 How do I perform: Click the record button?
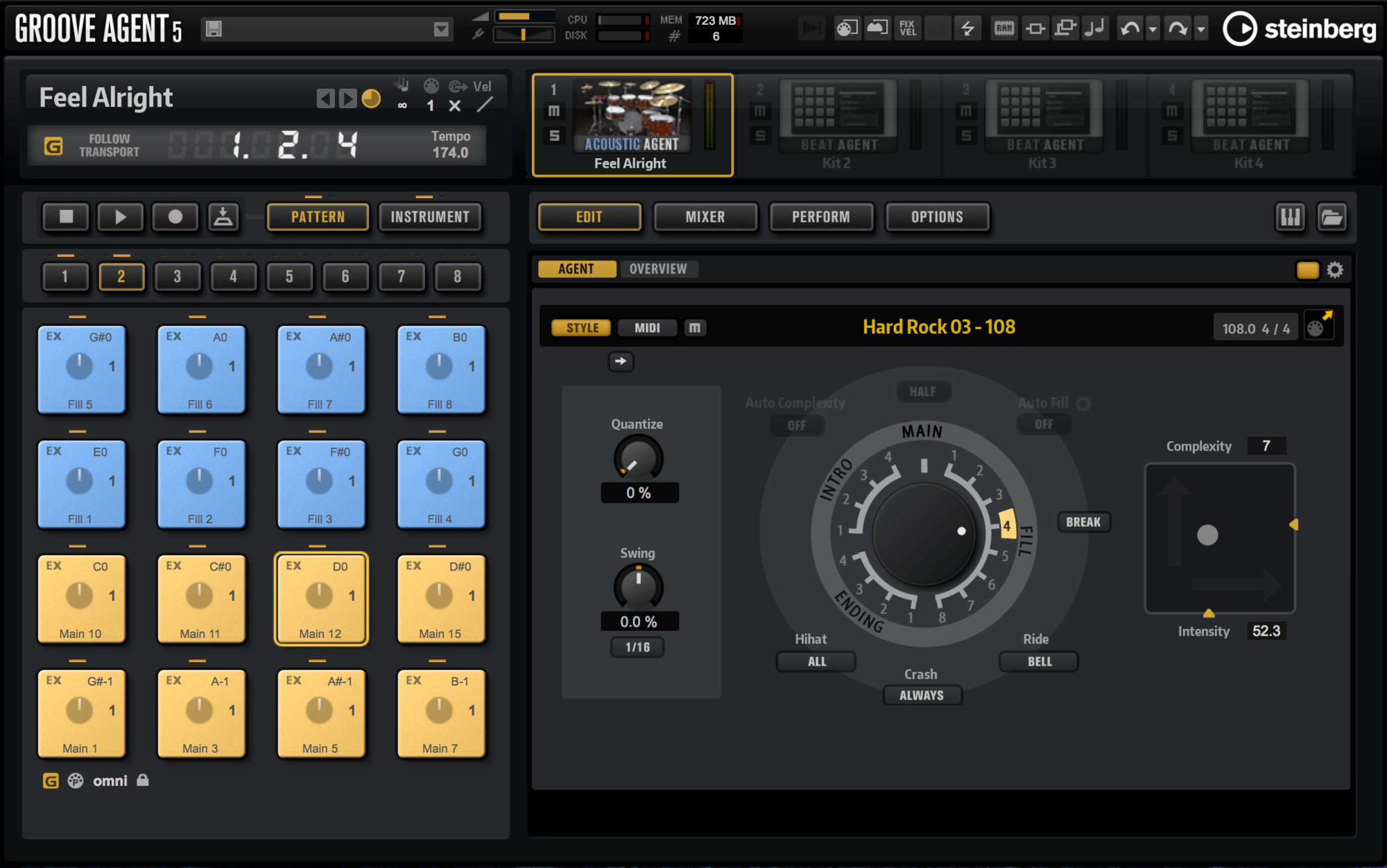click(x=175, y=217)
